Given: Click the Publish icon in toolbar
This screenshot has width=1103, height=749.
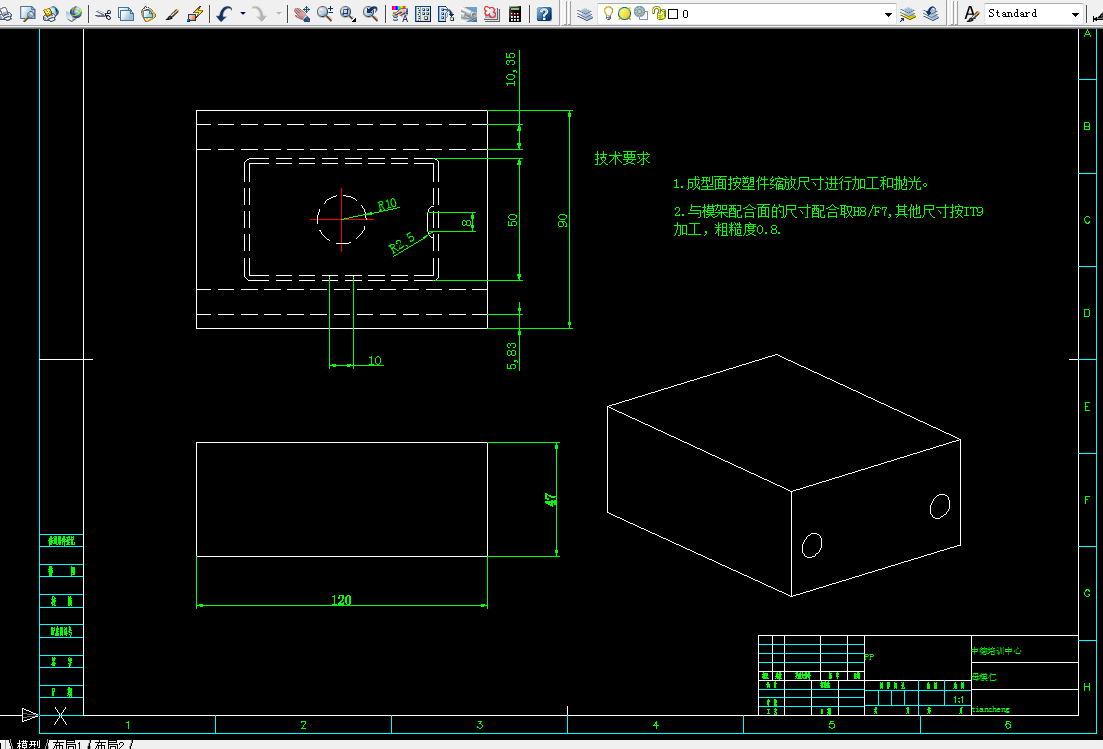Looking at the screenshot, I should point(51,13).
